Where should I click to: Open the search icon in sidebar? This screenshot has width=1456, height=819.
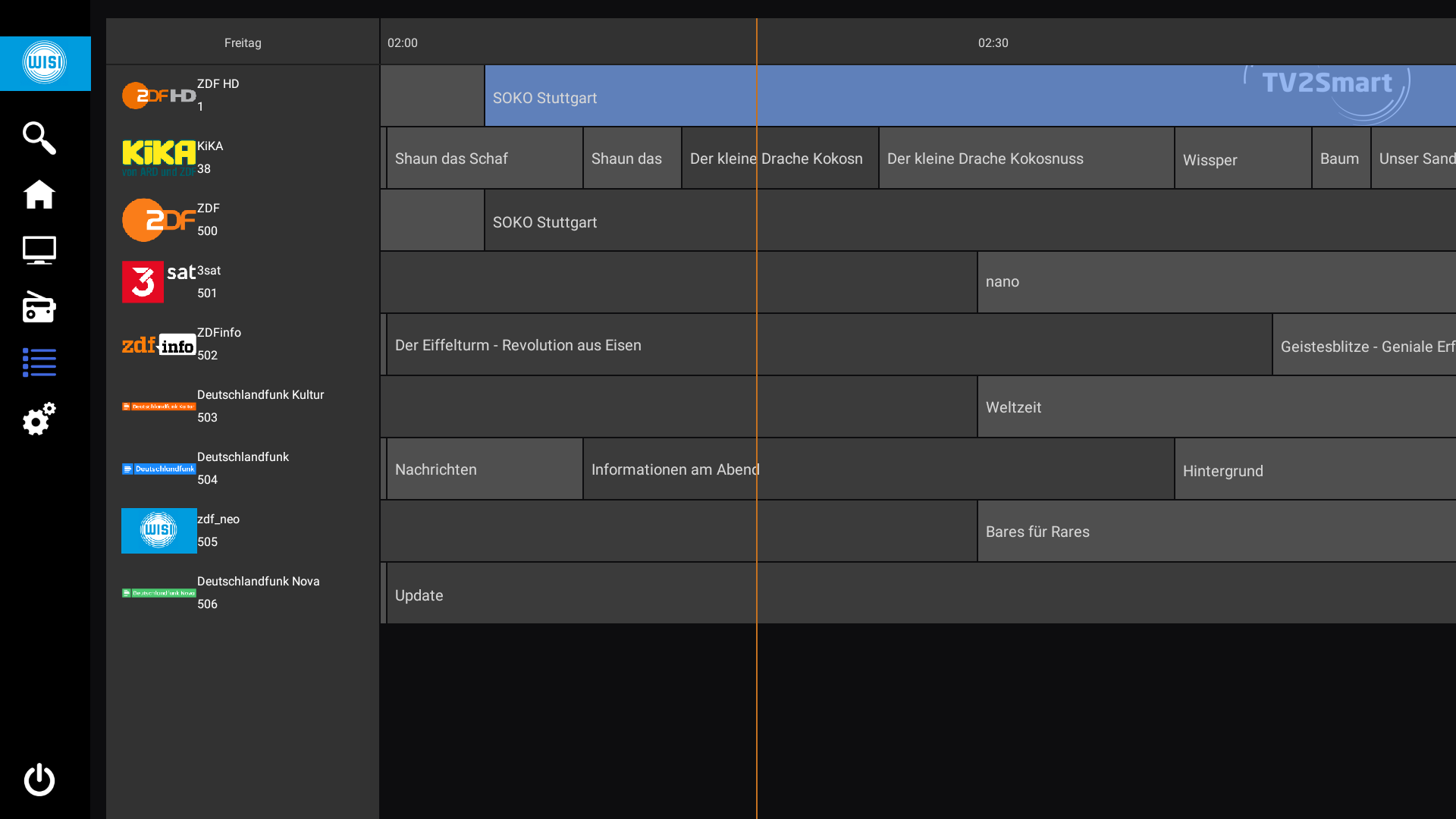click(x=39, y=138)
